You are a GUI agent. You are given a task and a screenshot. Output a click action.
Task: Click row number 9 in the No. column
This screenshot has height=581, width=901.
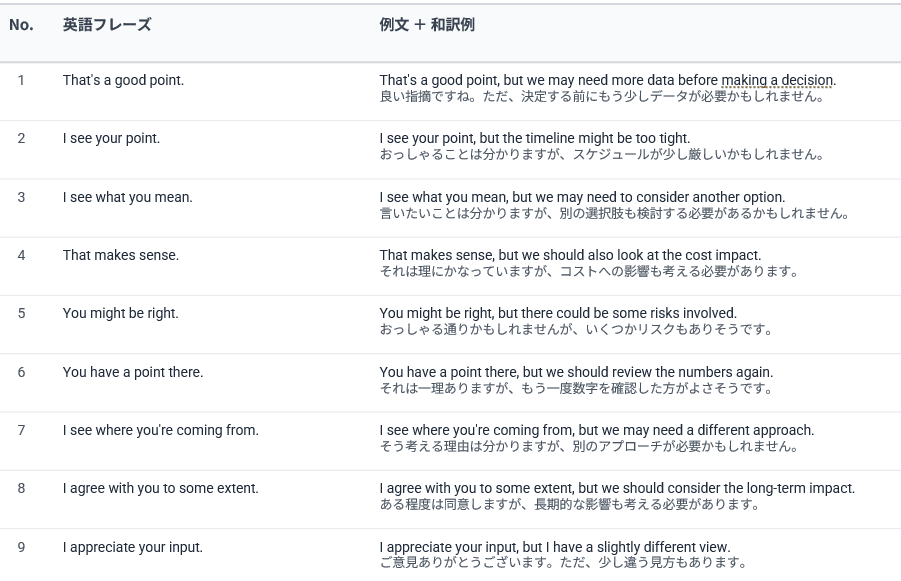pos(21,547)
